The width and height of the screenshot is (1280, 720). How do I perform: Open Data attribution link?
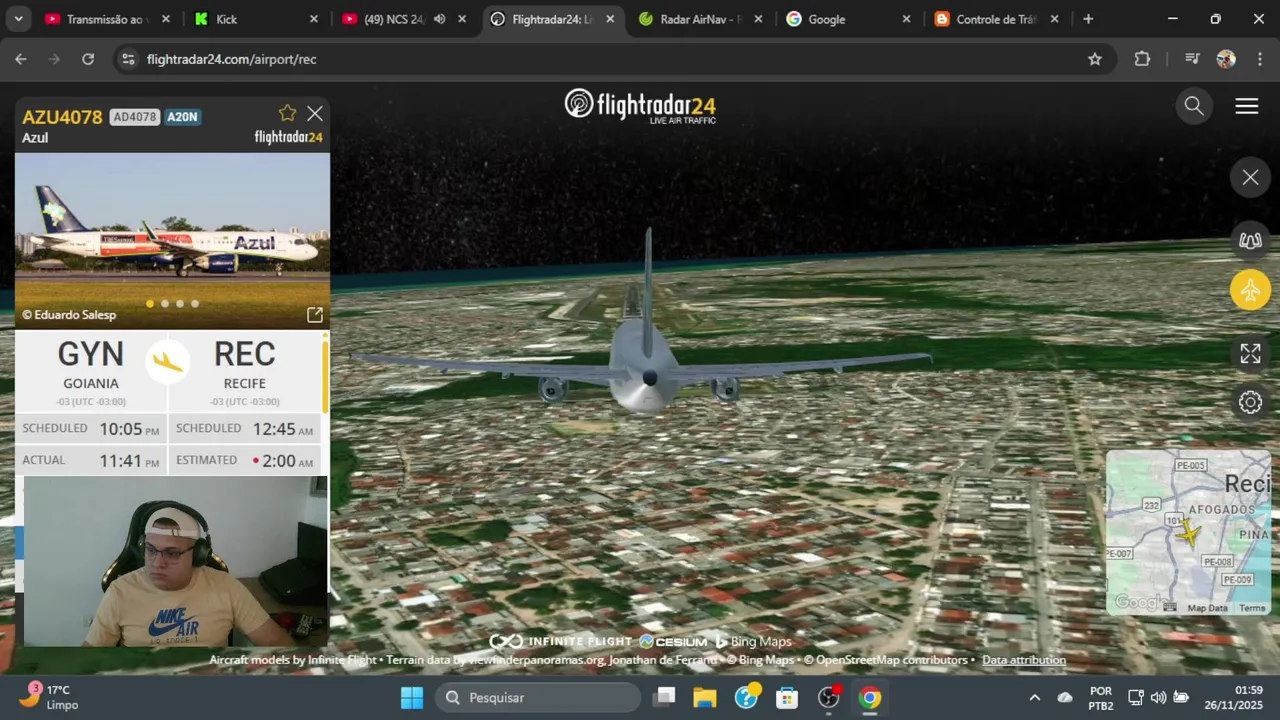pyautogui.click(x=1024, y=660)
